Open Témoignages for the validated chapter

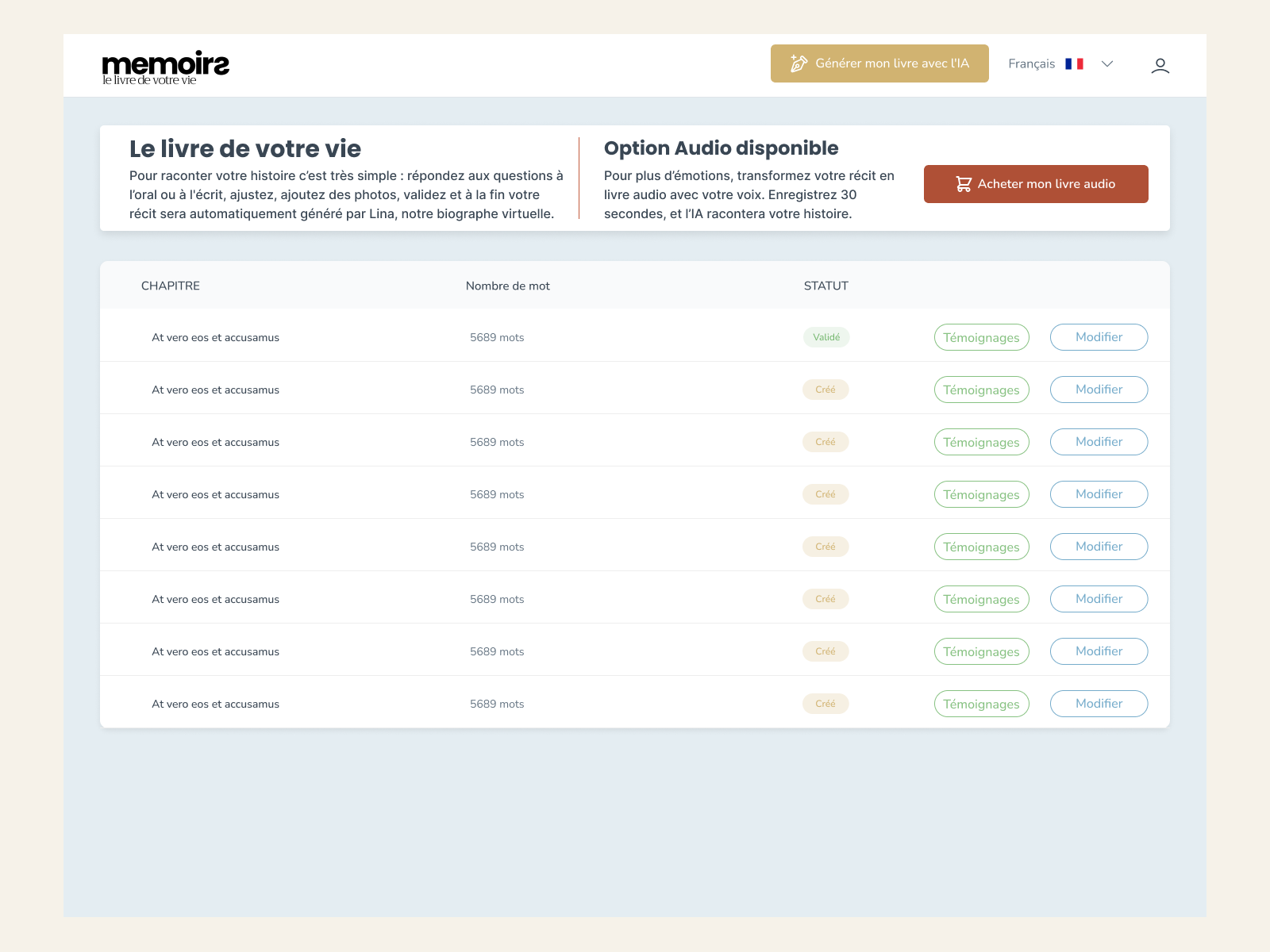pyautogui.click(x=981, y=336)
